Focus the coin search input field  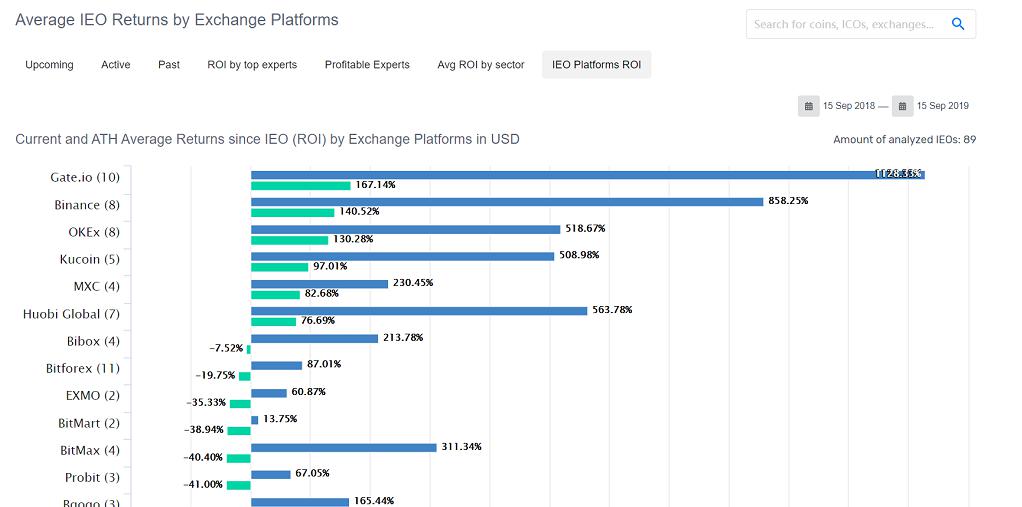pyautogui.click(x=860, y=24)
